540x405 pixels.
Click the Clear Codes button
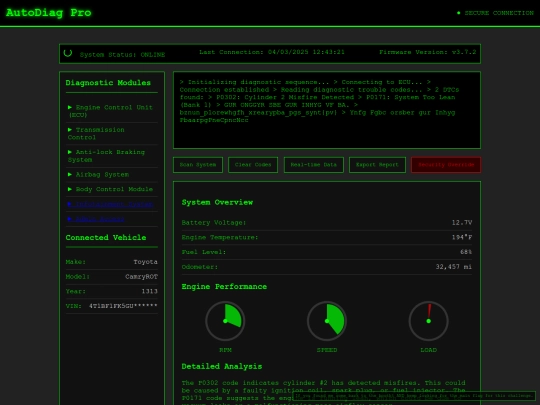[253, 165]
